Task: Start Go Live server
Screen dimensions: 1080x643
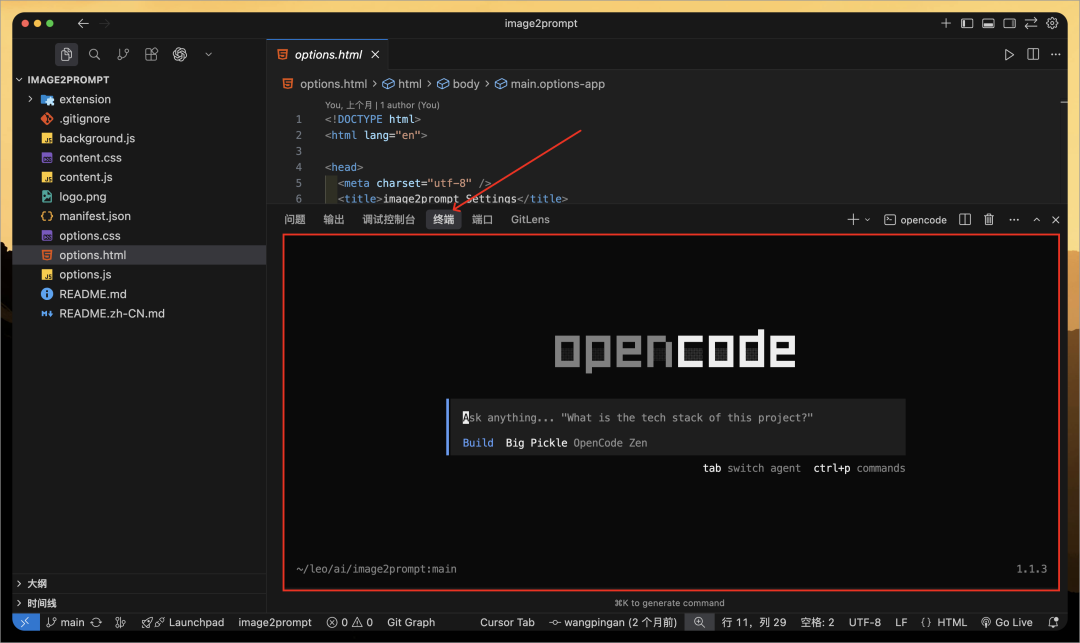Action: pyautogui.click(x=1006, y=622)
